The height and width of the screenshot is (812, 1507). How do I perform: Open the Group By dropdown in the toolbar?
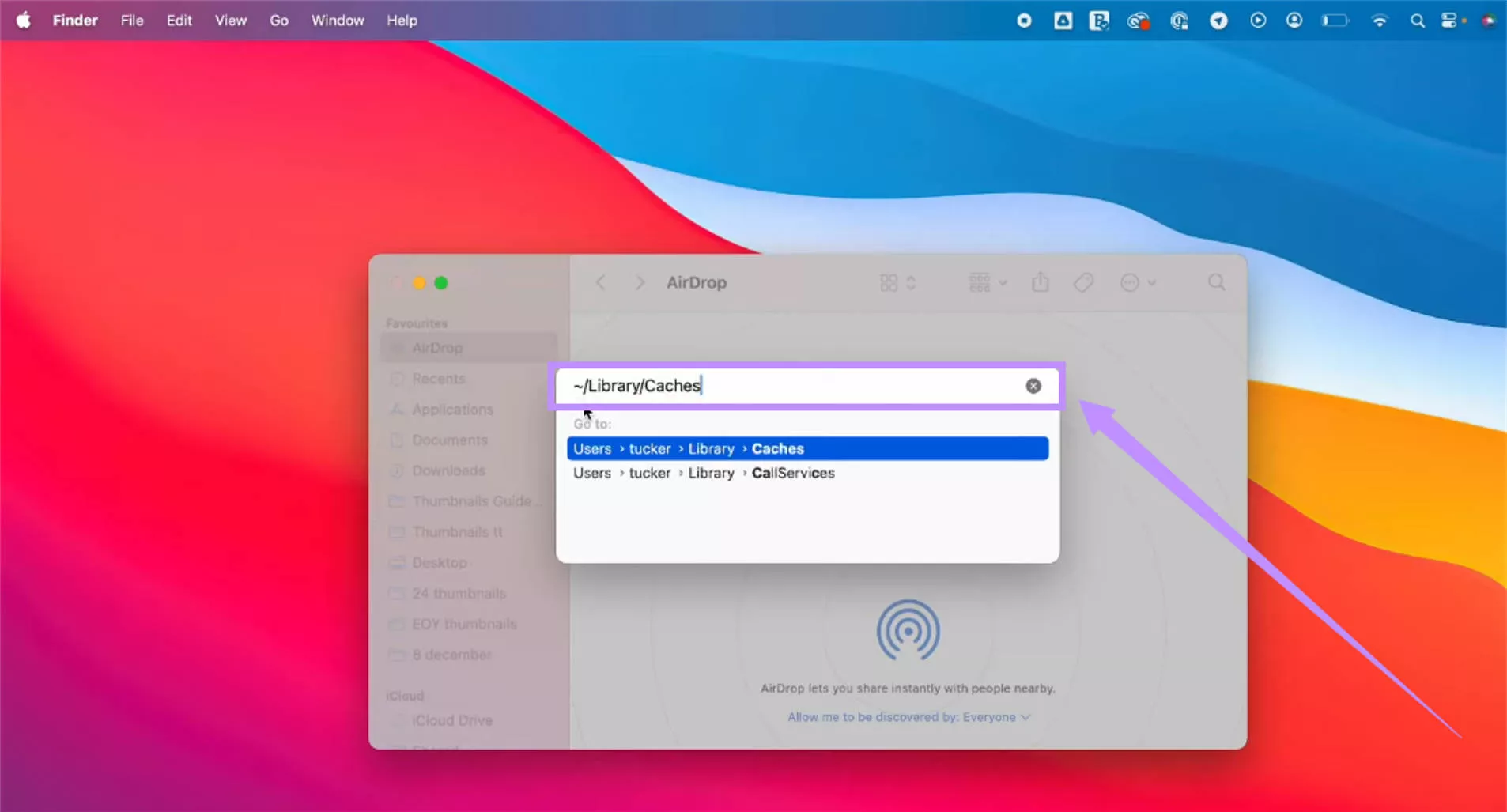[986, 282]
